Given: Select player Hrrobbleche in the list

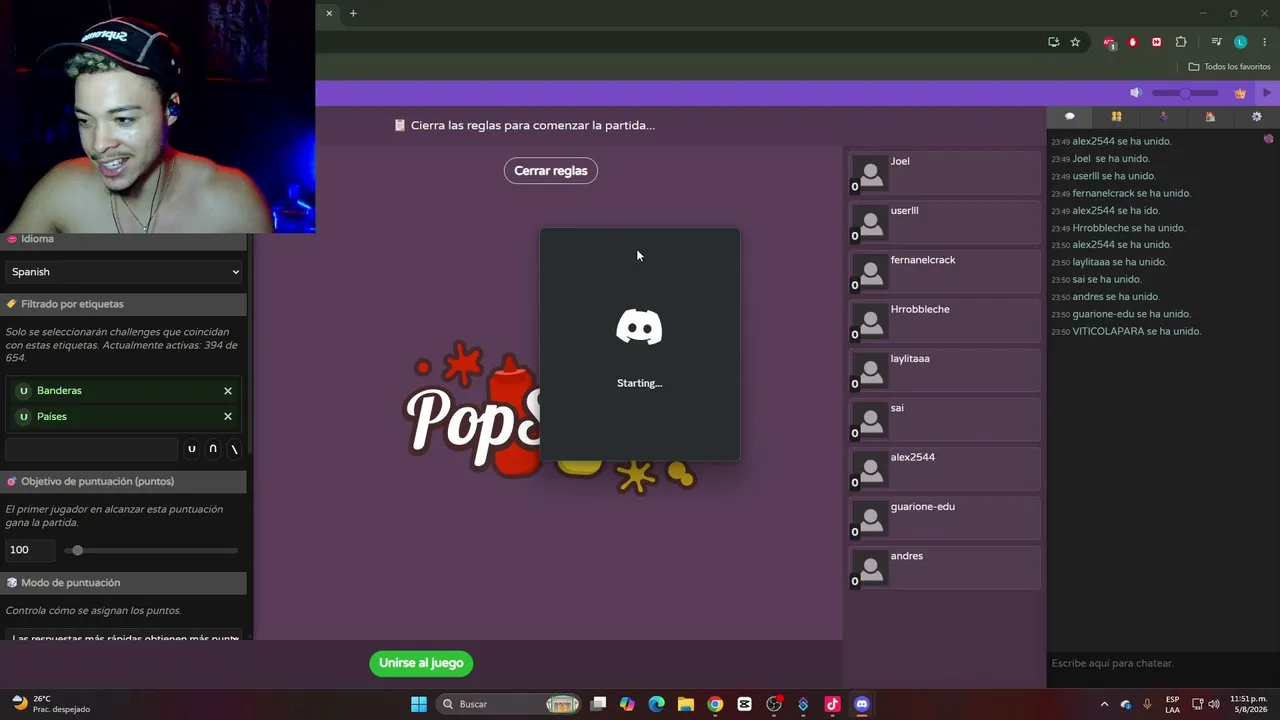Looking at the screenshot, I should coord(944,321).
